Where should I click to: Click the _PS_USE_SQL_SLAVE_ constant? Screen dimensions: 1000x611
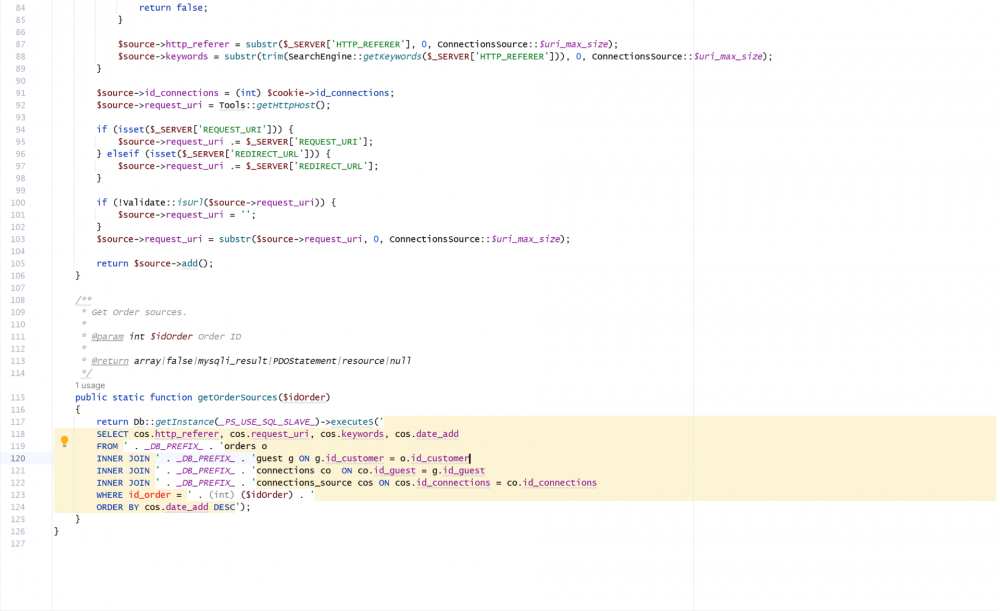266,422
